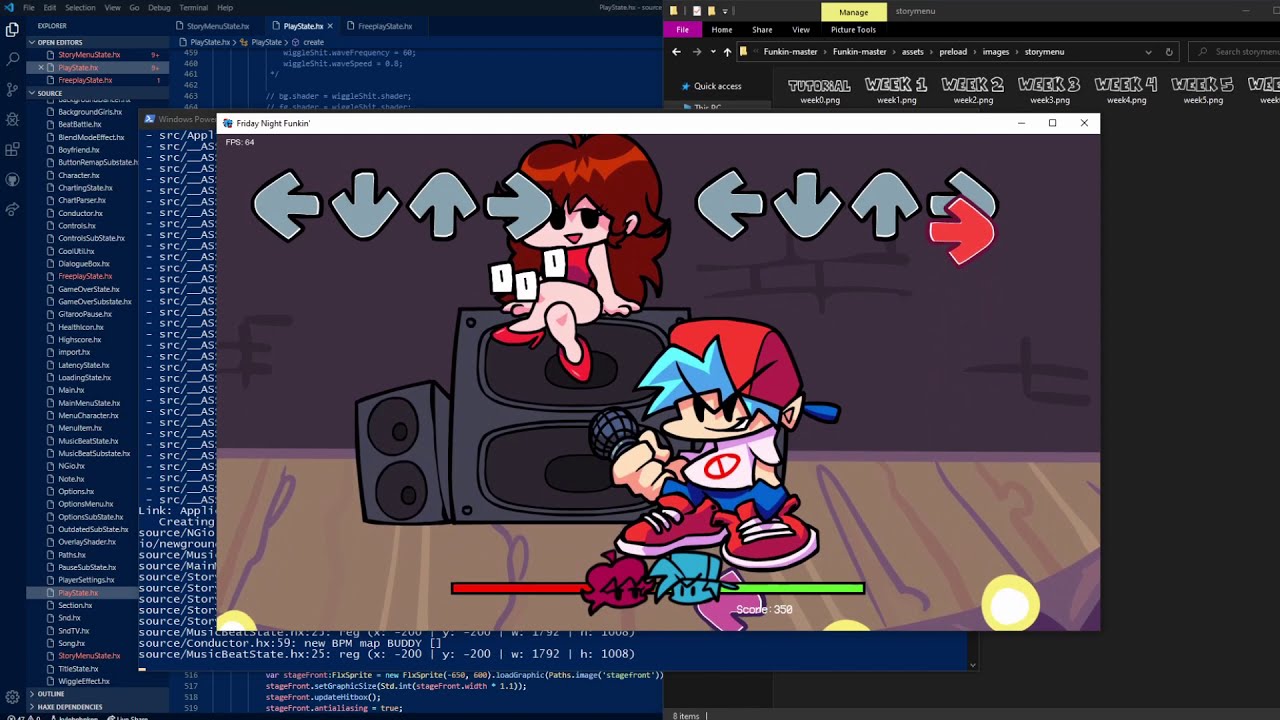Open the Debug menu in VS Code
Image resolution: width=1280 pixels, height=720 pixels.
pos(159,7)
